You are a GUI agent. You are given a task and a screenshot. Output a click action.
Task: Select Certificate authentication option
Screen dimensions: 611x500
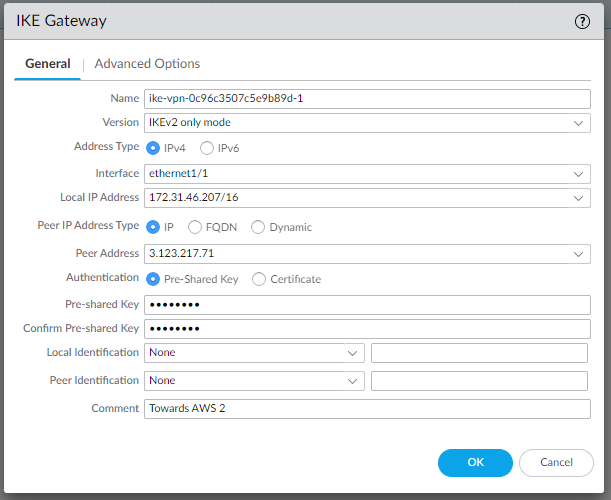coord(259,279)
